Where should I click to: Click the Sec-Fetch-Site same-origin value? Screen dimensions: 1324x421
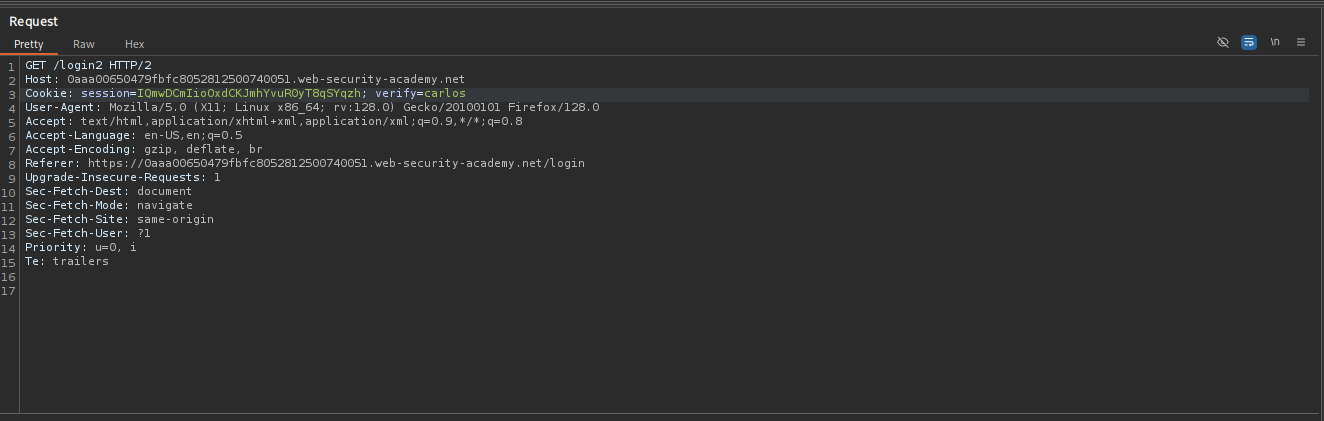tap(175, 219)
